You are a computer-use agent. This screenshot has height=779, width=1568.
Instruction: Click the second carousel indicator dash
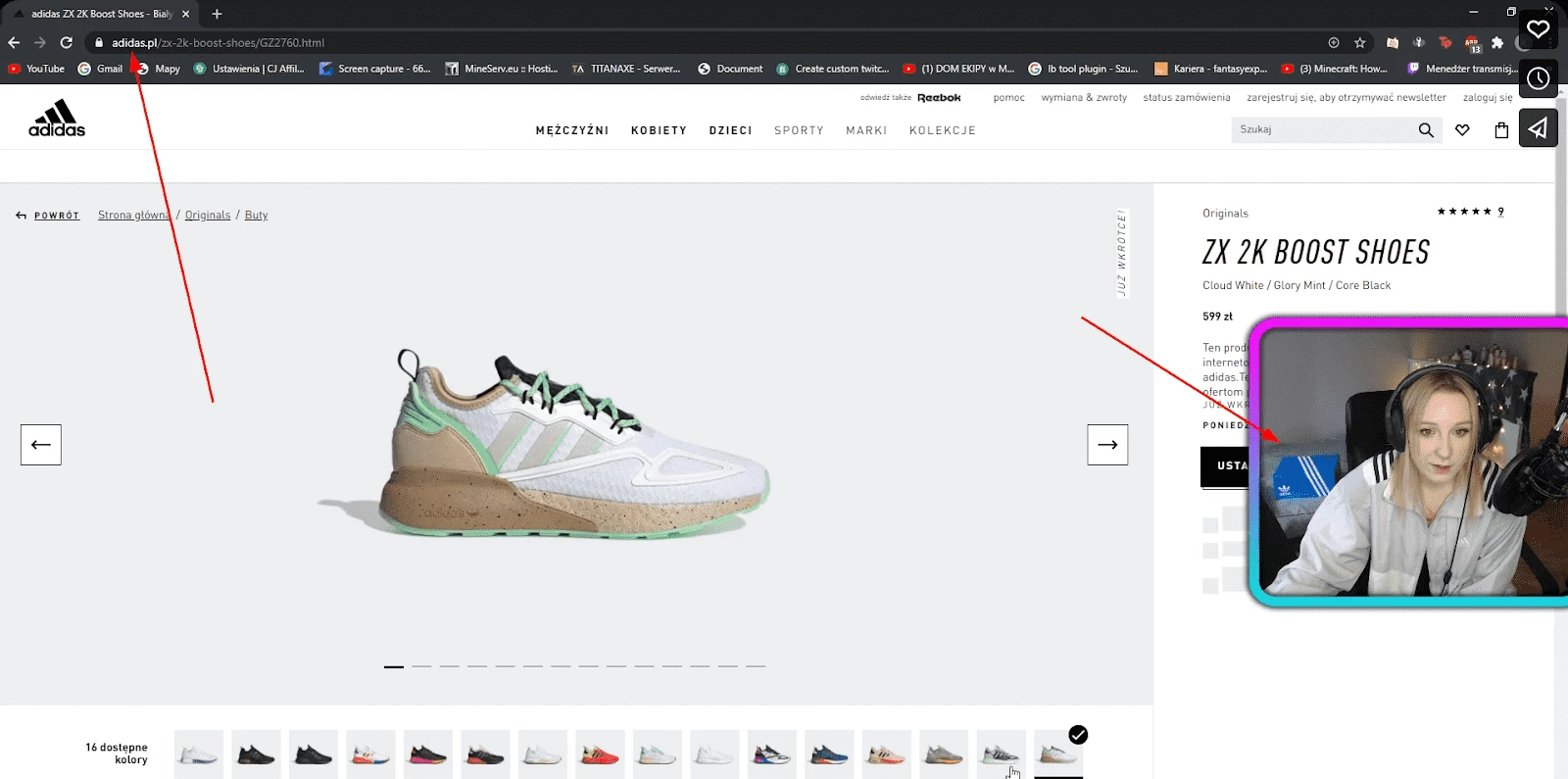[421, 666]
